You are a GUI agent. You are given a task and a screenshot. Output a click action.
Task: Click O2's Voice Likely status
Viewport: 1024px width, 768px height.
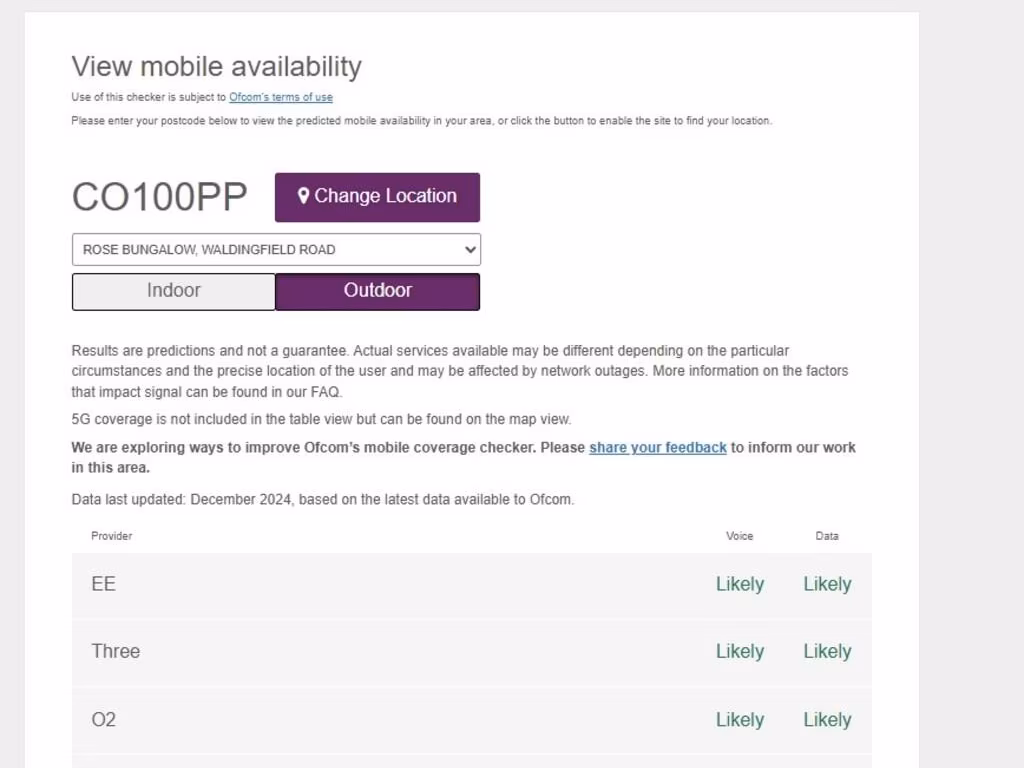(x=740, y=719)
